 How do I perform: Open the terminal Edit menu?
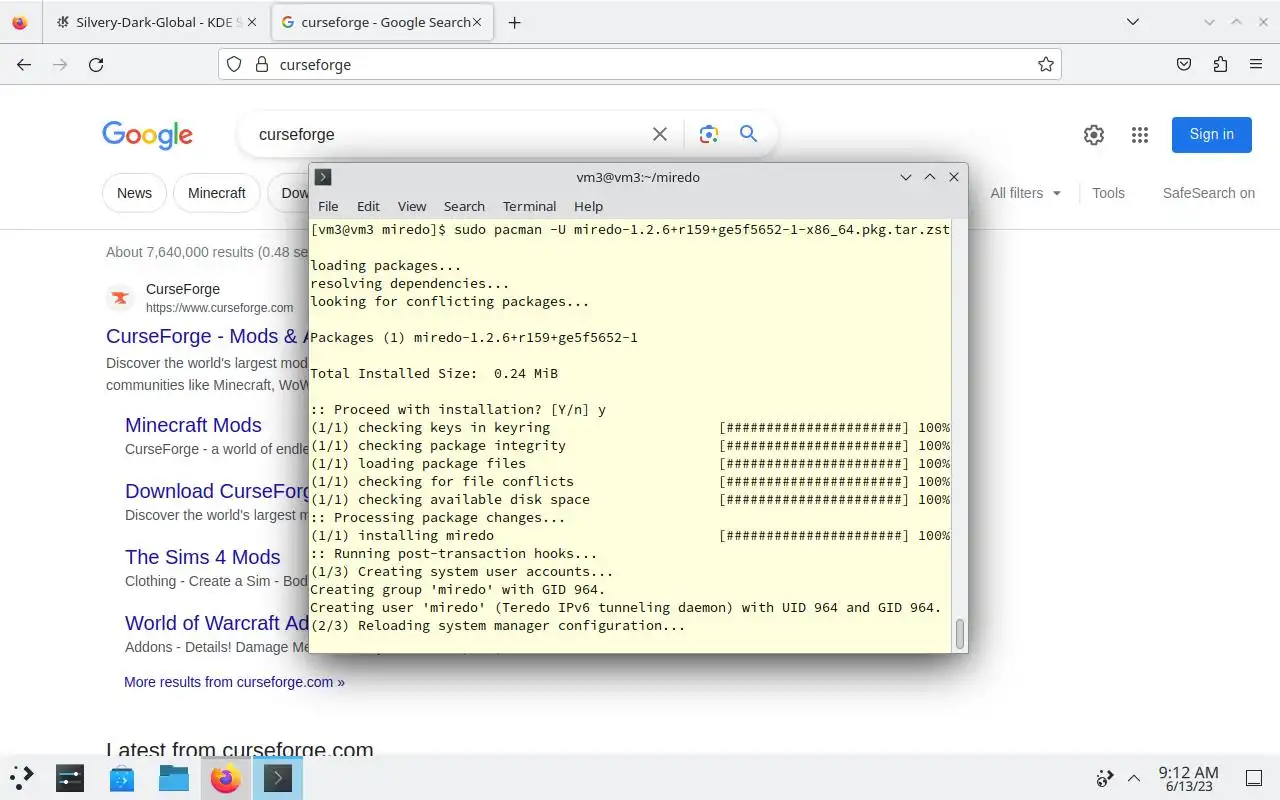[x=368, y=206]
